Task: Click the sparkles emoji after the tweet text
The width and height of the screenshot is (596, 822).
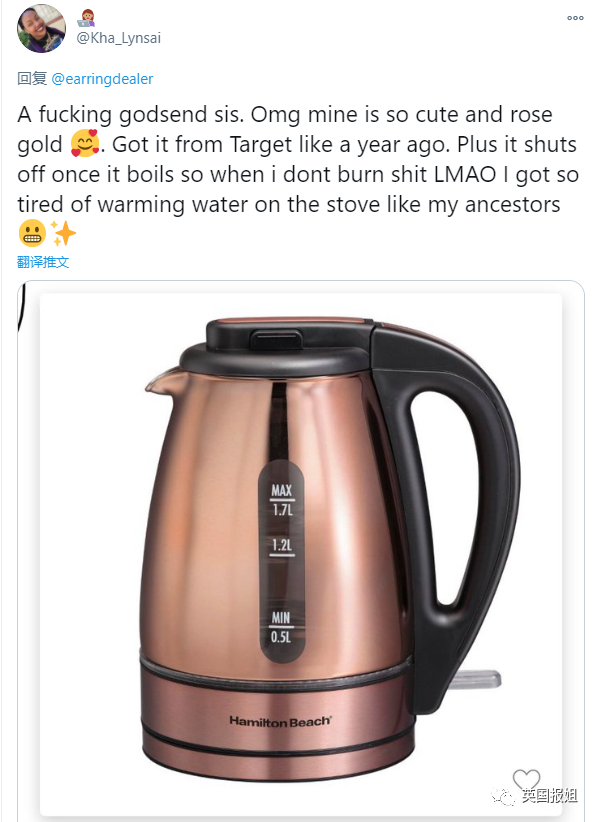Action: click(x=63, y=233)
